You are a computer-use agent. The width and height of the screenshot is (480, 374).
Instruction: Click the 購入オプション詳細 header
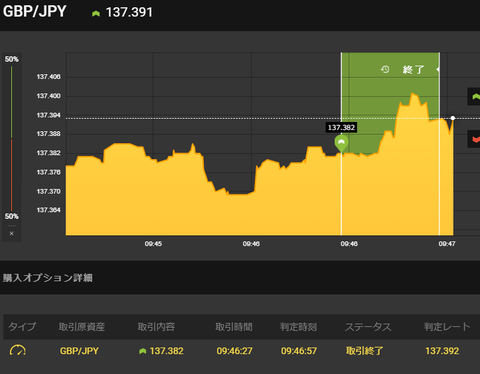48,278
